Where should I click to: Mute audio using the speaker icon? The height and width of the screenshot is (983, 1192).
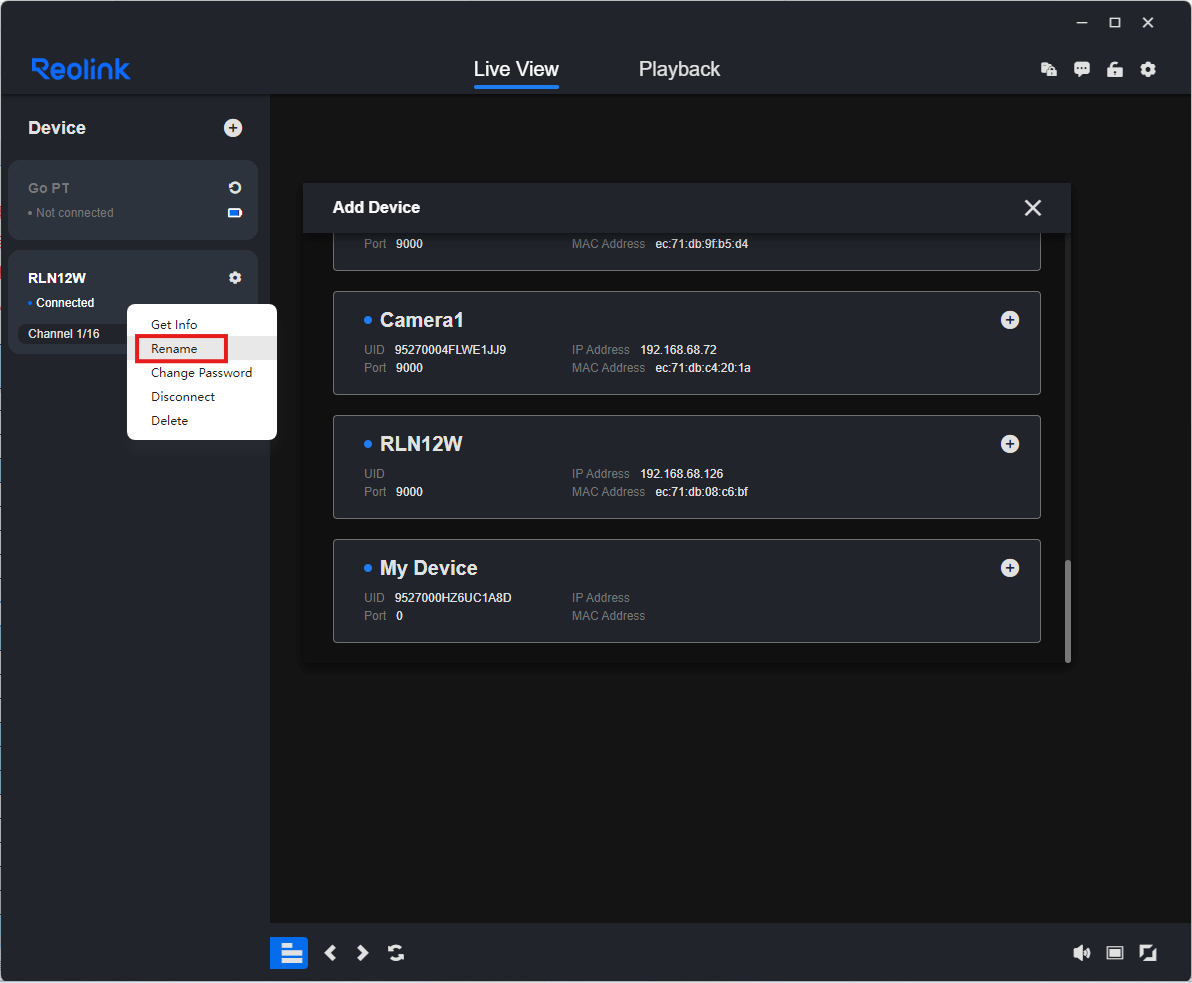tap(1081, 953)
